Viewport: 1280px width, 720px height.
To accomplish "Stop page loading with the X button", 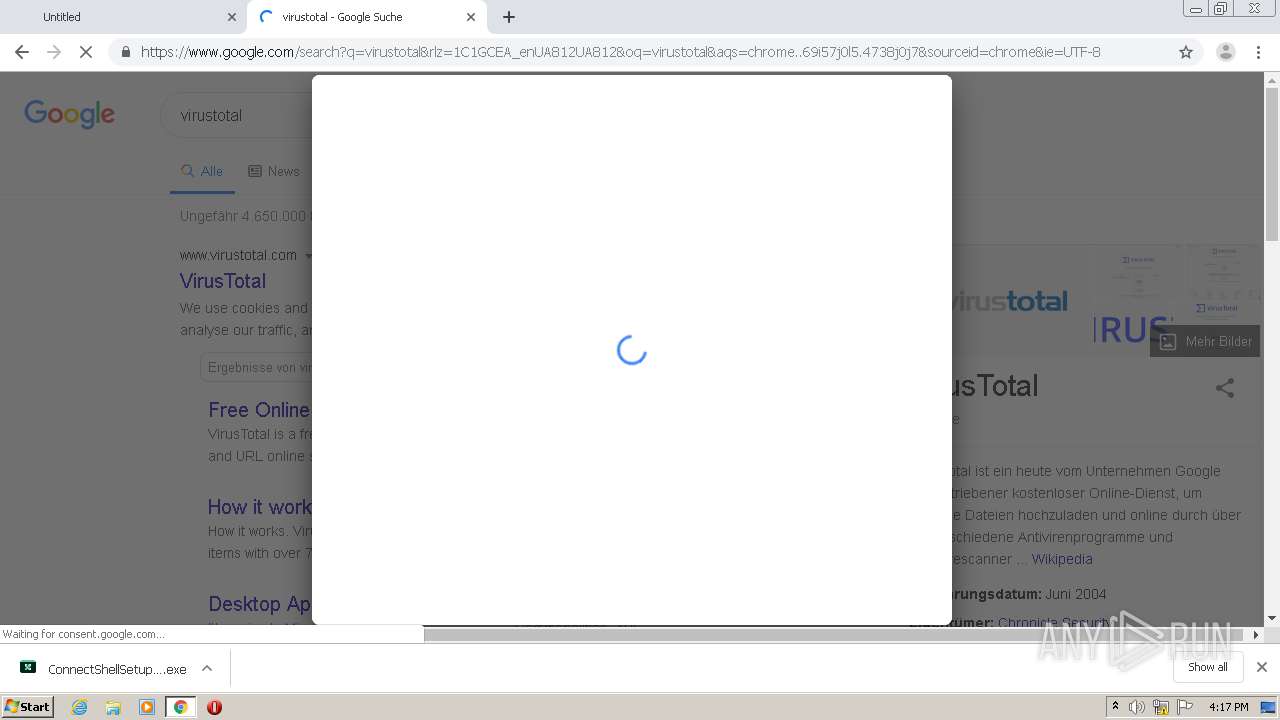I will click(x=86, y=52).
